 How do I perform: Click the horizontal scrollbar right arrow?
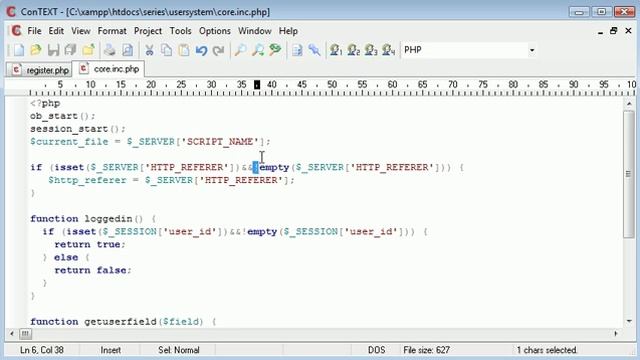[x=616, y=334]
